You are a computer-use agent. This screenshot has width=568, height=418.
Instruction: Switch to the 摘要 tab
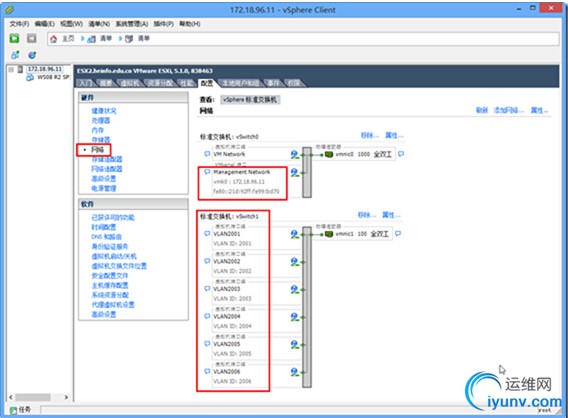106,83
